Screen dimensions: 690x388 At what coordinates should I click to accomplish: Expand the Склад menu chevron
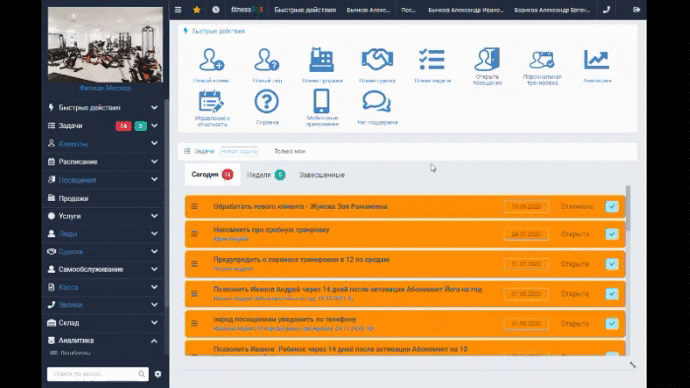(154, 322)
